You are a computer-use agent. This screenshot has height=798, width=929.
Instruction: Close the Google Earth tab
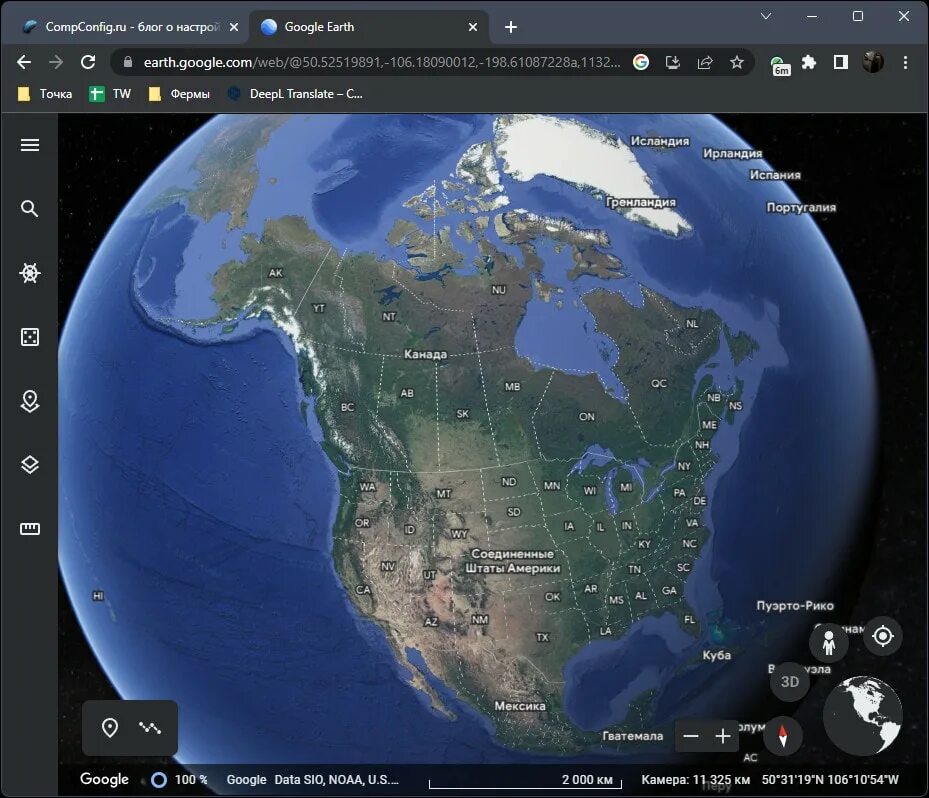473,27
